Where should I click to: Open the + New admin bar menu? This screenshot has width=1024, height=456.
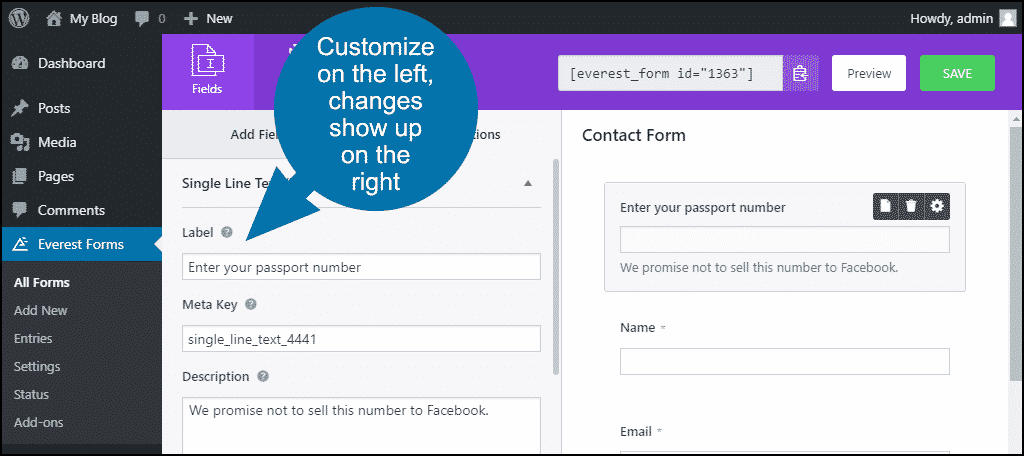(208, 19)
